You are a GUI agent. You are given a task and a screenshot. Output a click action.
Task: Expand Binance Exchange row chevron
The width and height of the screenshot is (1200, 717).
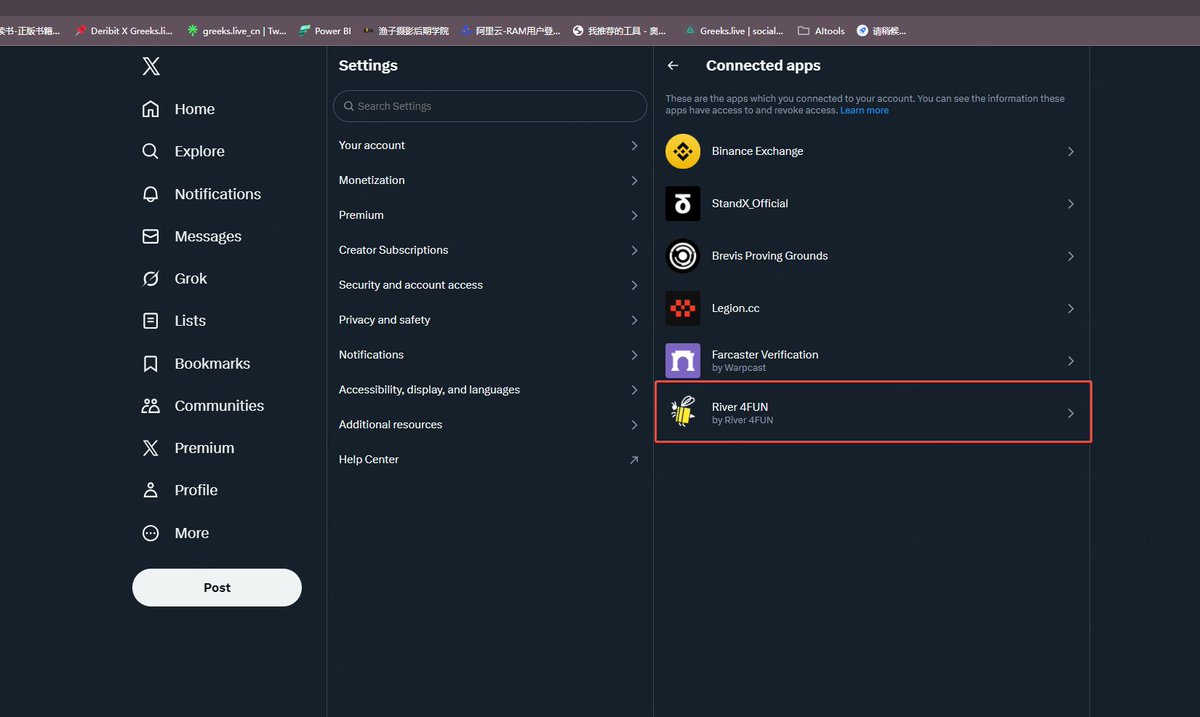click(x=1070, y=152)
